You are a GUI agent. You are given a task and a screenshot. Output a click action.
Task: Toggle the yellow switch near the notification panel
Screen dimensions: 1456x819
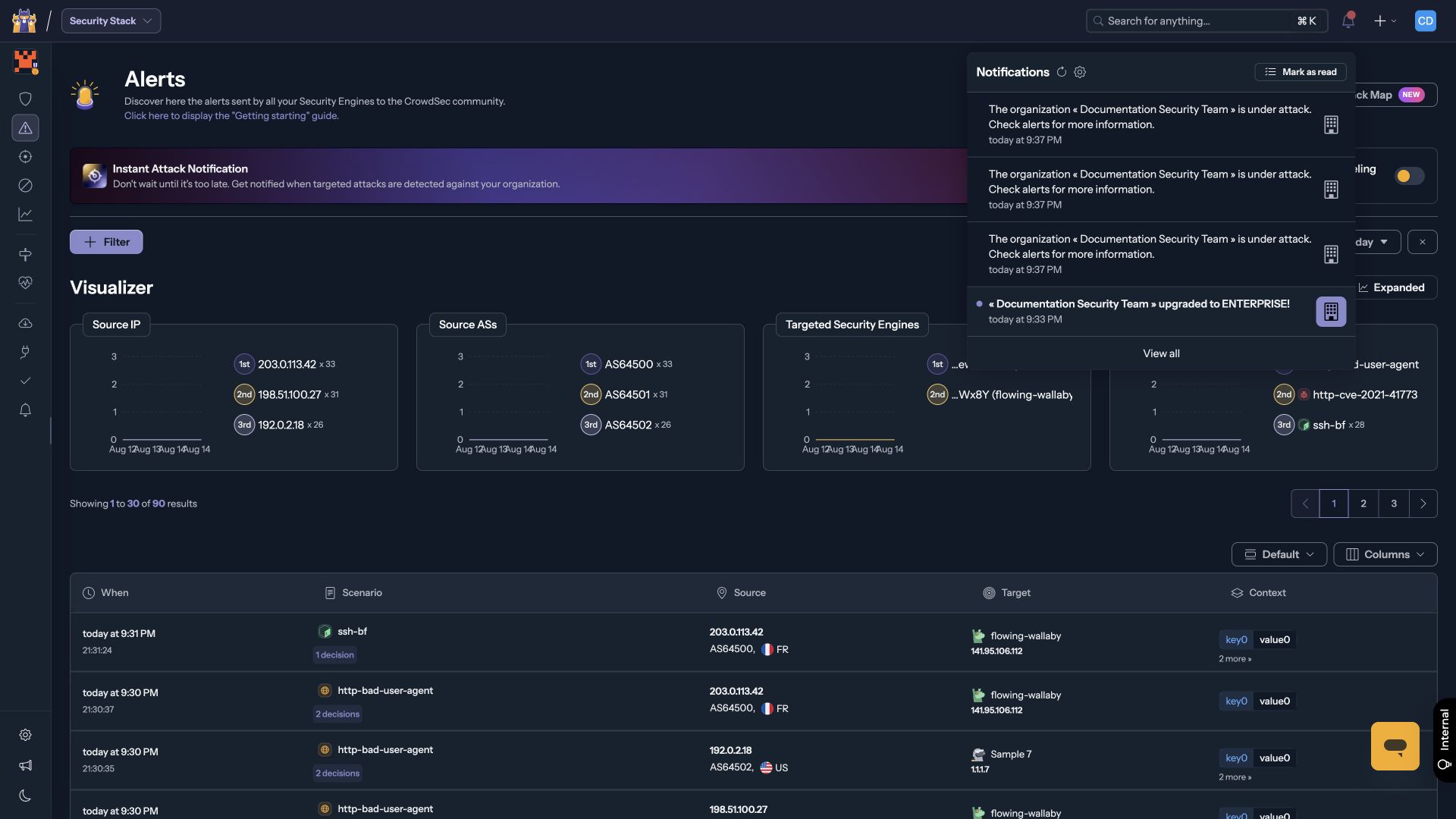pos(1409,176)
